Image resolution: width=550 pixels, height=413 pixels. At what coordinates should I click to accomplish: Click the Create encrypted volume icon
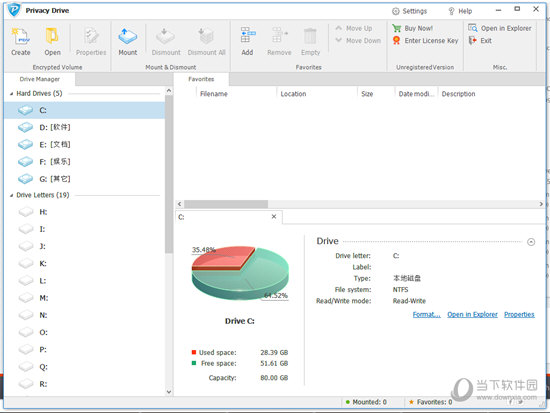(20, 36)
